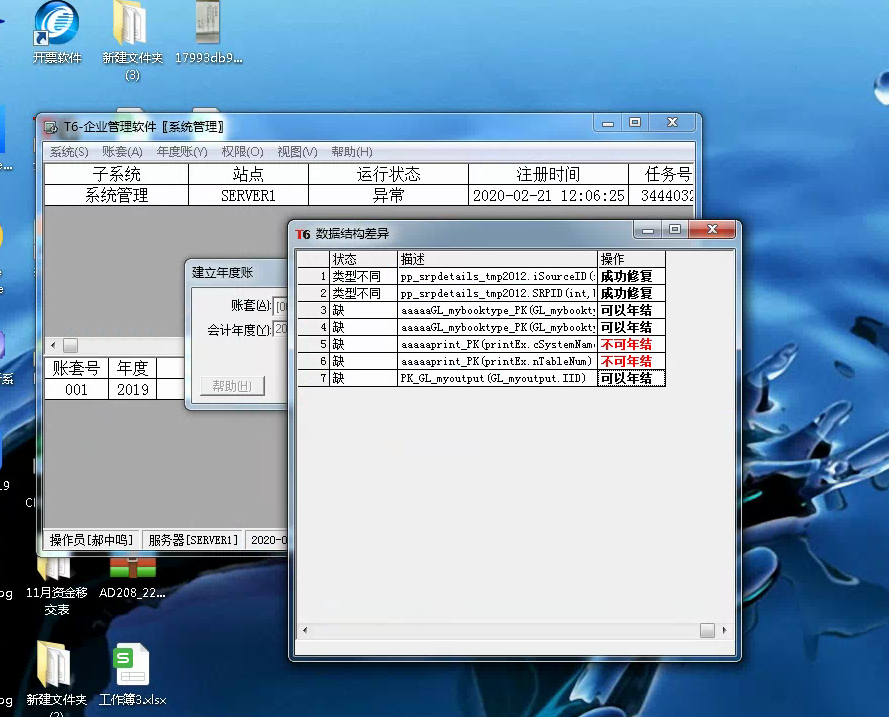Click 服务器[SERVER1] status bar entry
Image resolution: width=889 pixels, height=717 pixels.
point(193,540)
